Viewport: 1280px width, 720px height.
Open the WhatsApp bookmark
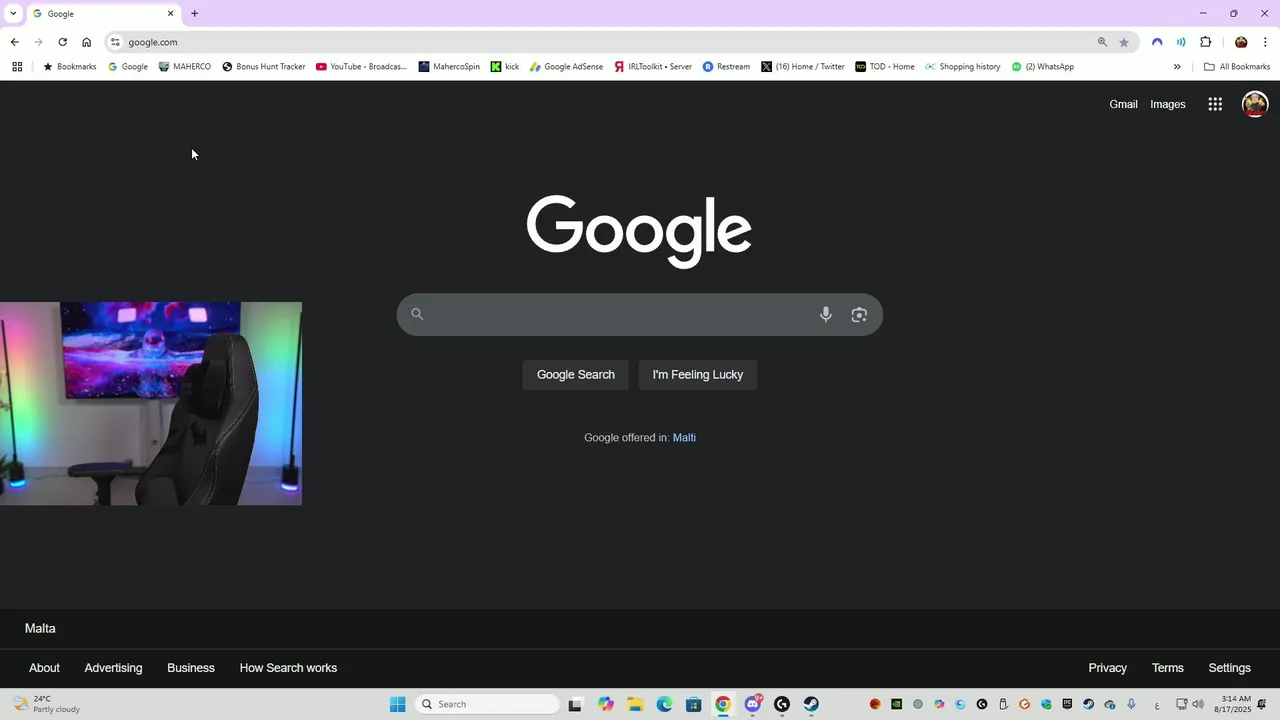pos(1042,67)
